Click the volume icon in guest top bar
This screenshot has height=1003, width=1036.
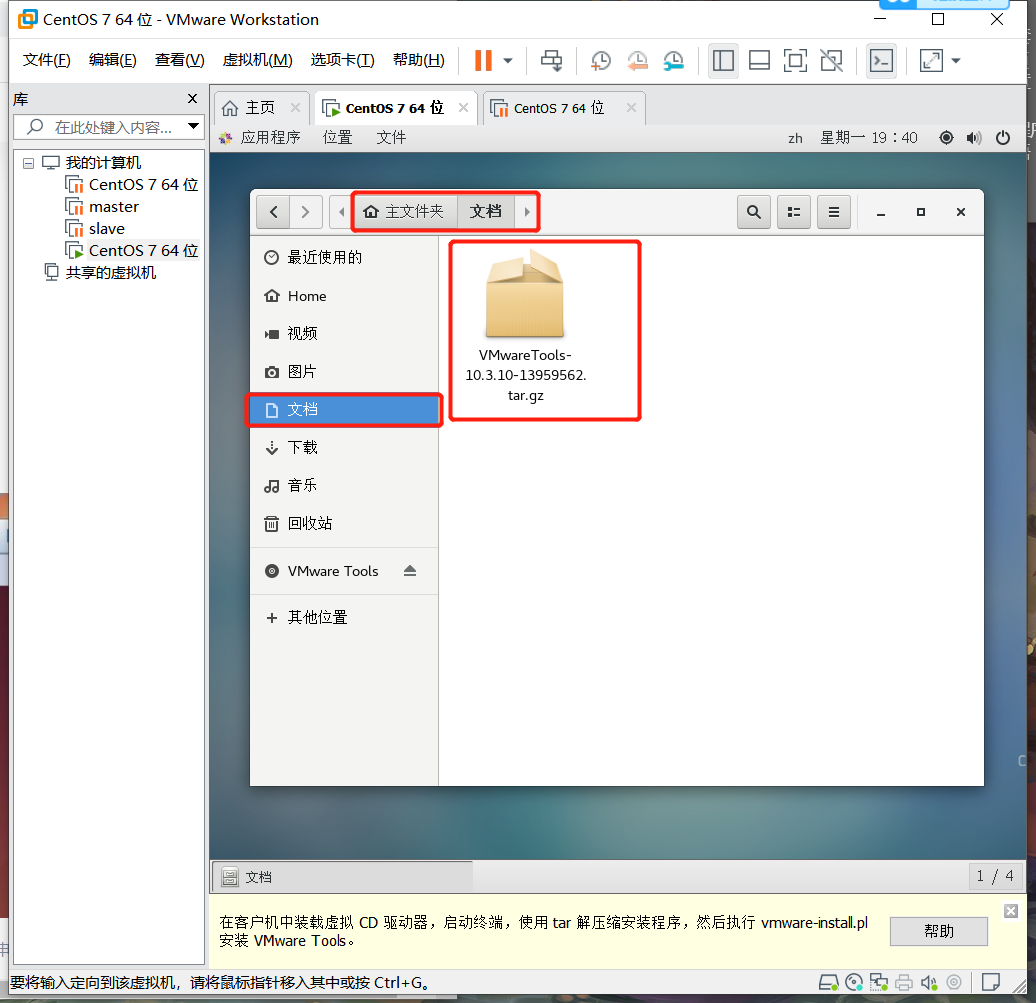point(974,137)
